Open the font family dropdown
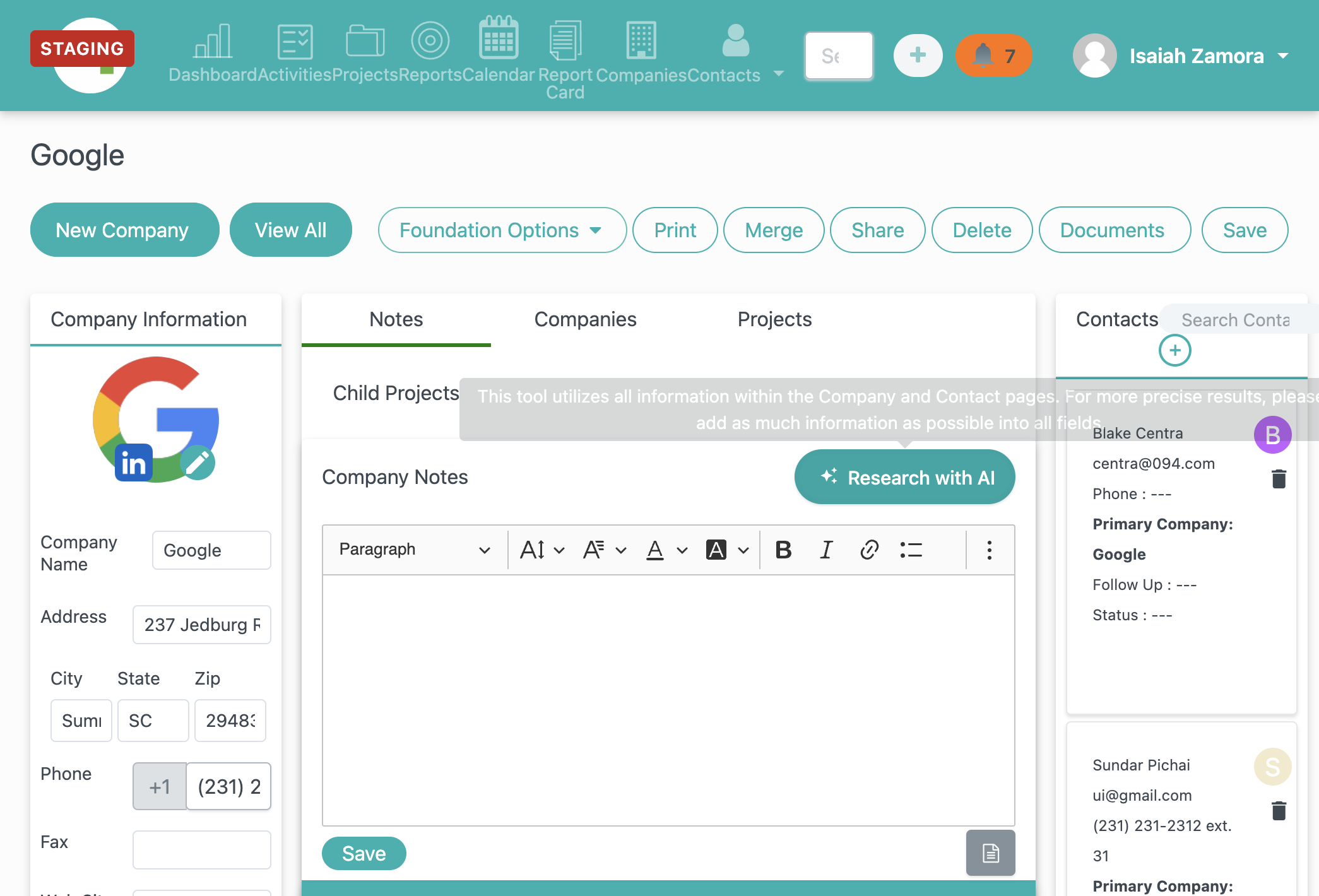This screenshot has width=1319, height=896. [604, 550]
